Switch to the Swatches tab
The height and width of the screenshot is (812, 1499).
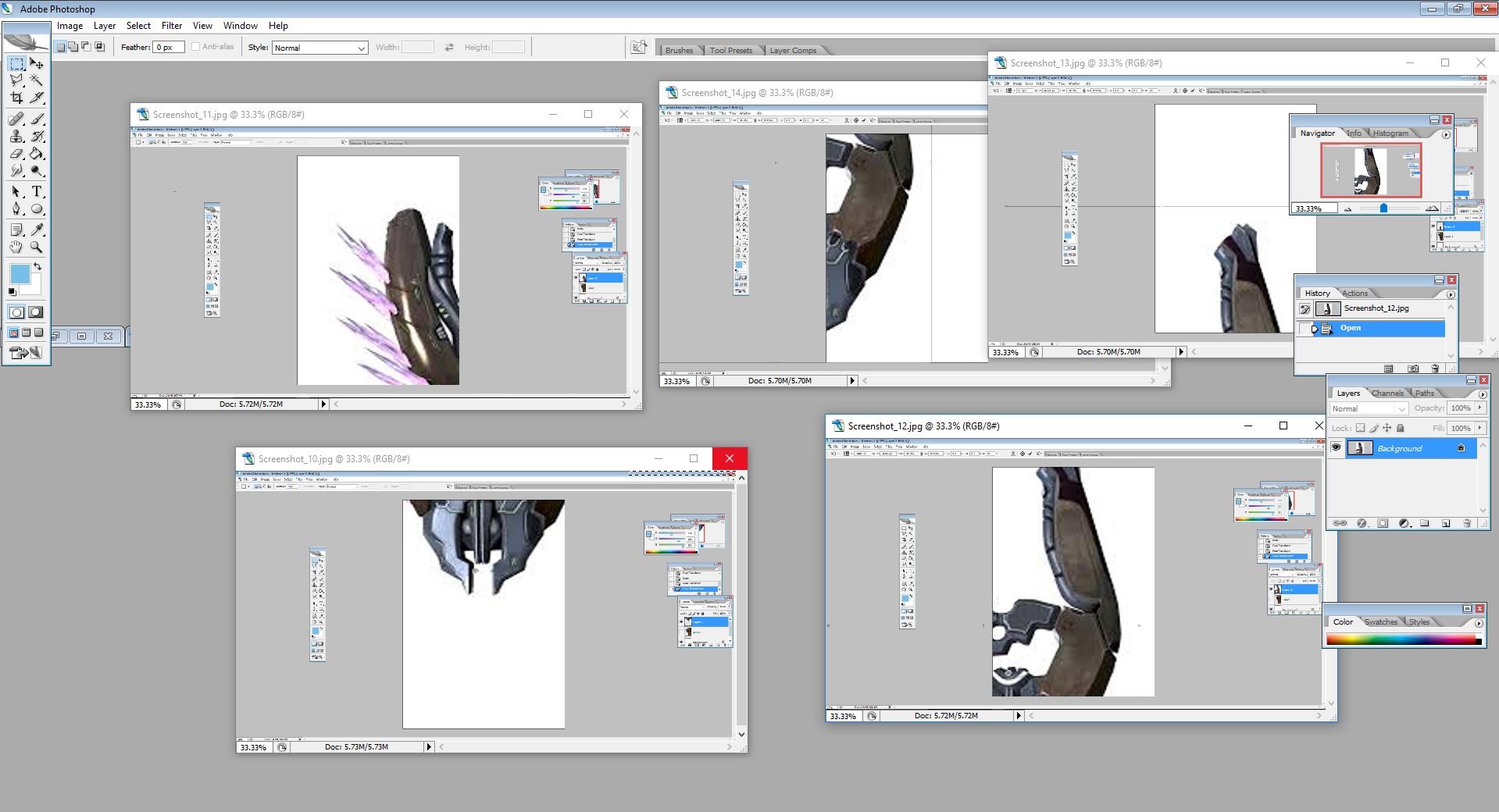point(1381,622)
